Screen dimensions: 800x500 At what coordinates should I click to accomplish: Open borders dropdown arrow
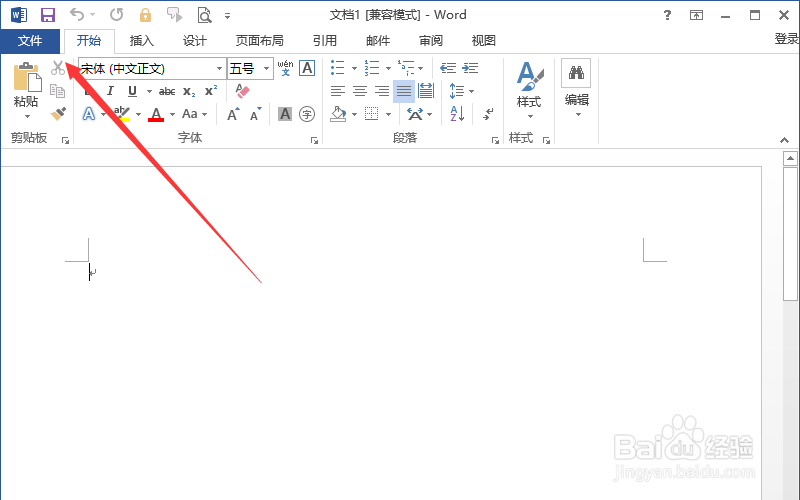pyautogui.click(x=388, y=114)
